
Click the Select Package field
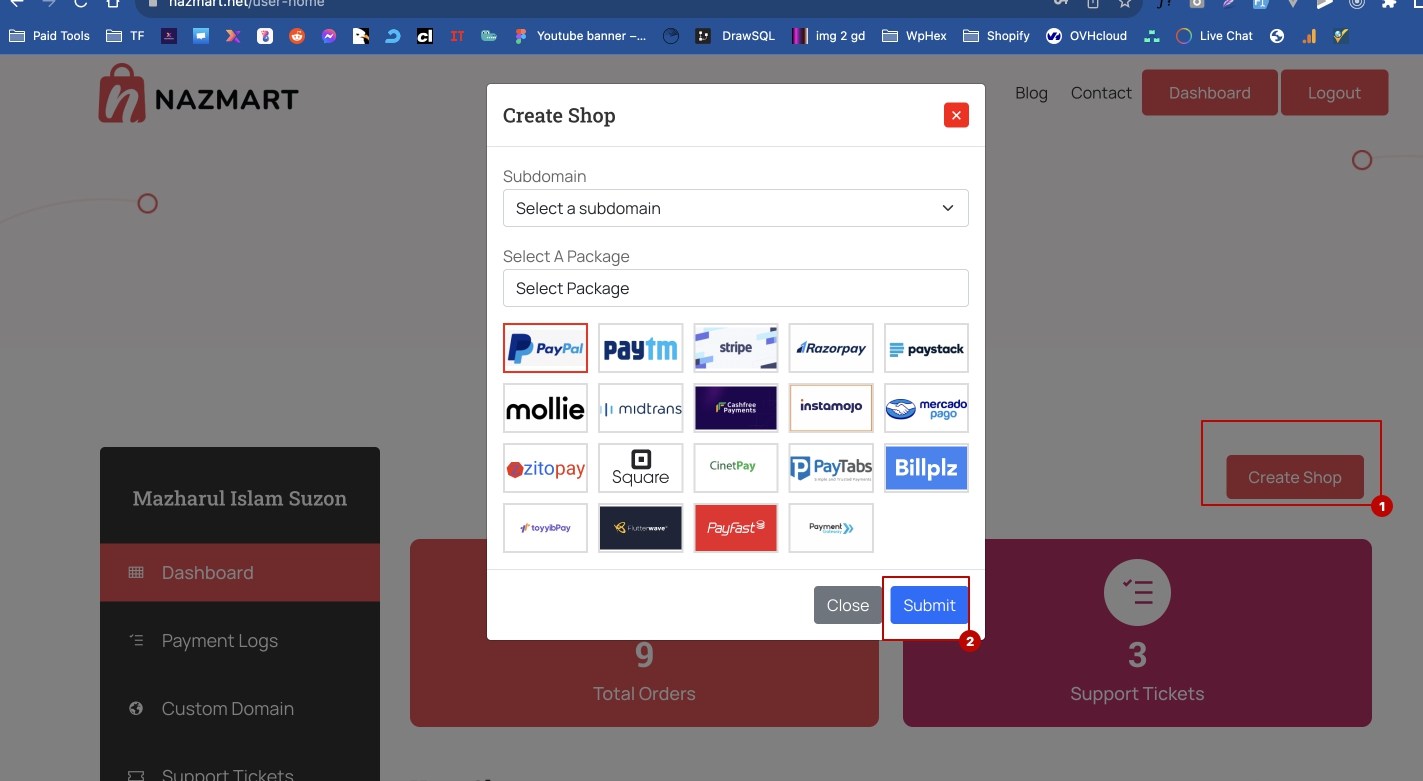click(x=735, y=288)
